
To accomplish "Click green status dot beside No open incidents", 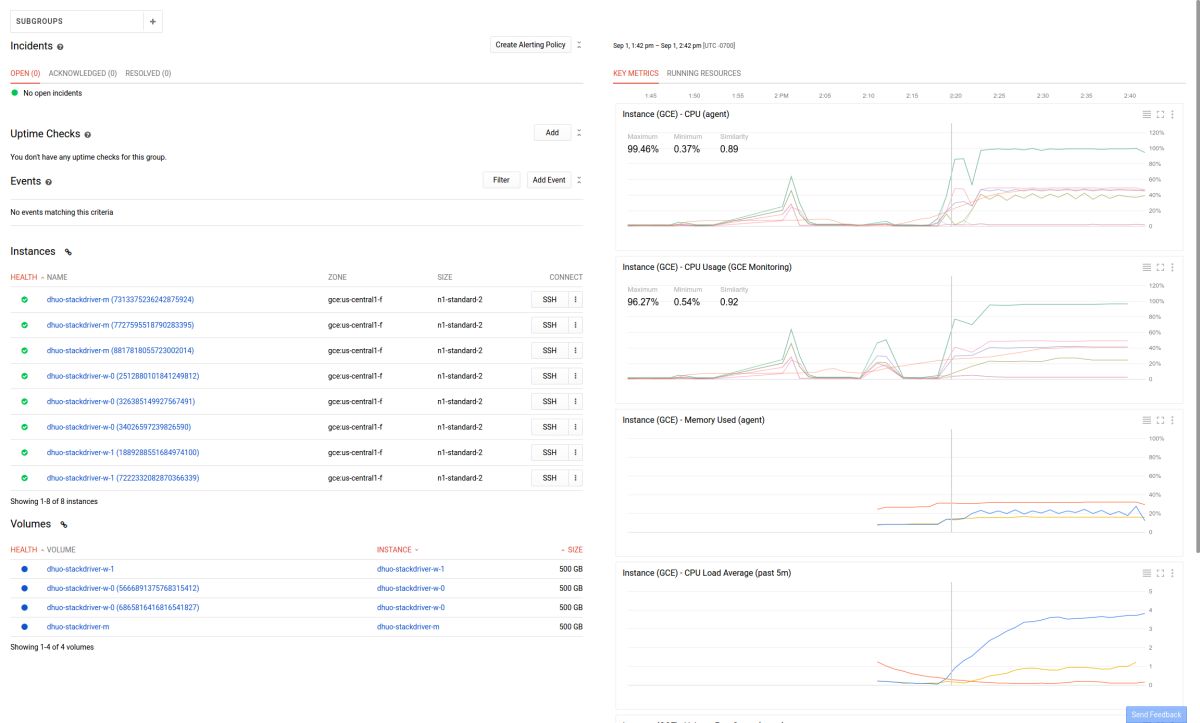I will pyautogui.click(x=15, y=93).
